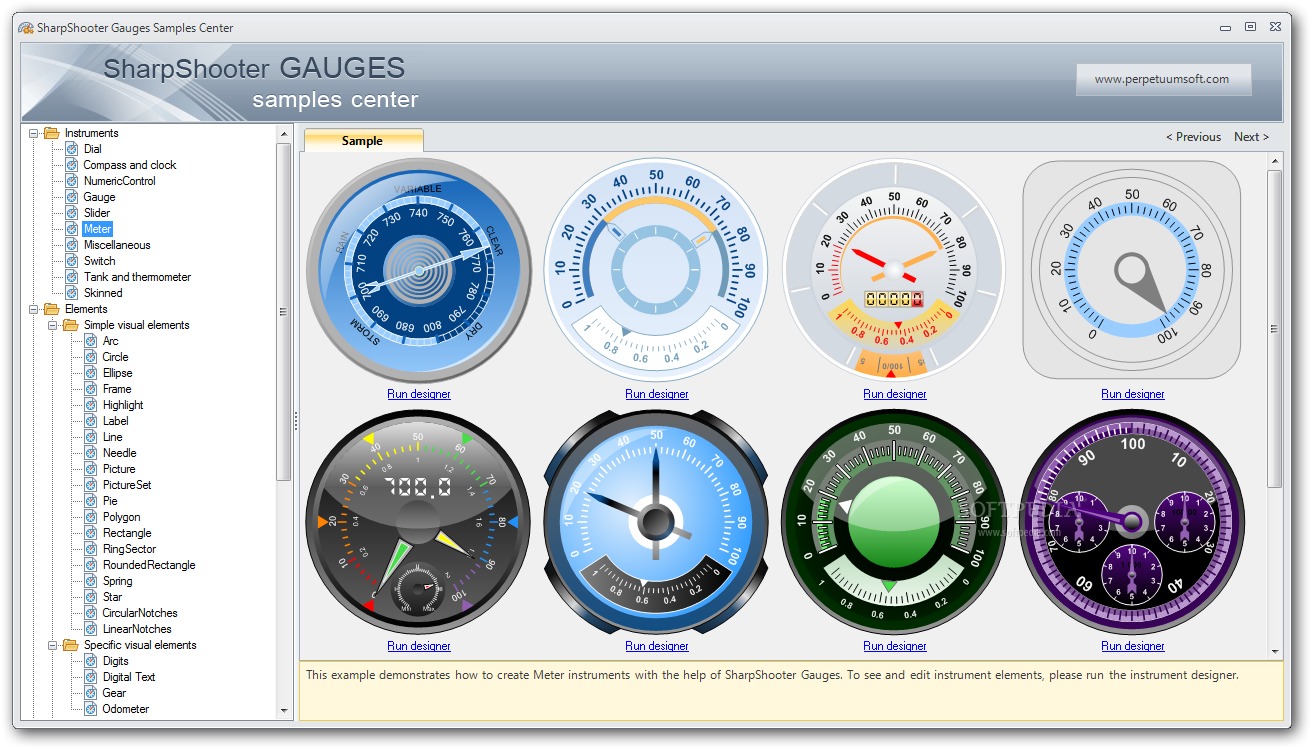
Task: Click the icon beside Meter item
Action: (72, 229)
